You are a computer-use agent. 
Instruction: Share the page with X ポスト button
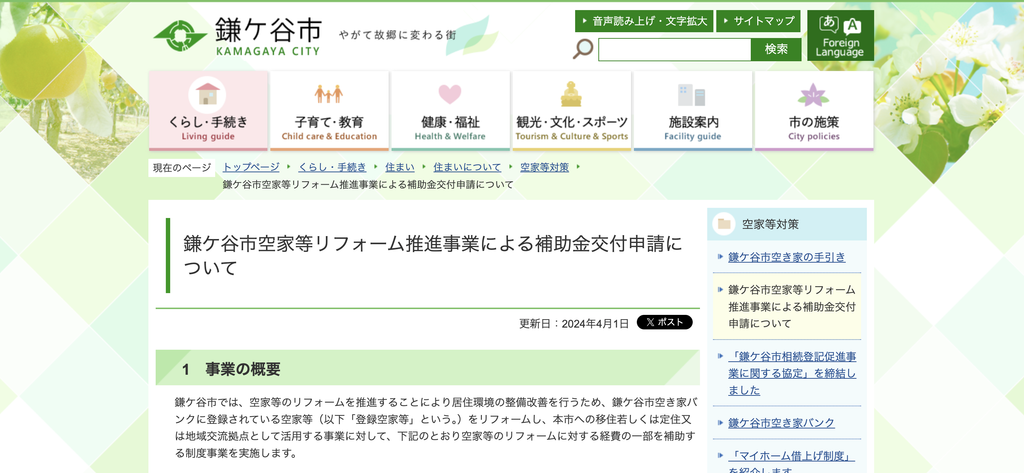pos(664,322)
